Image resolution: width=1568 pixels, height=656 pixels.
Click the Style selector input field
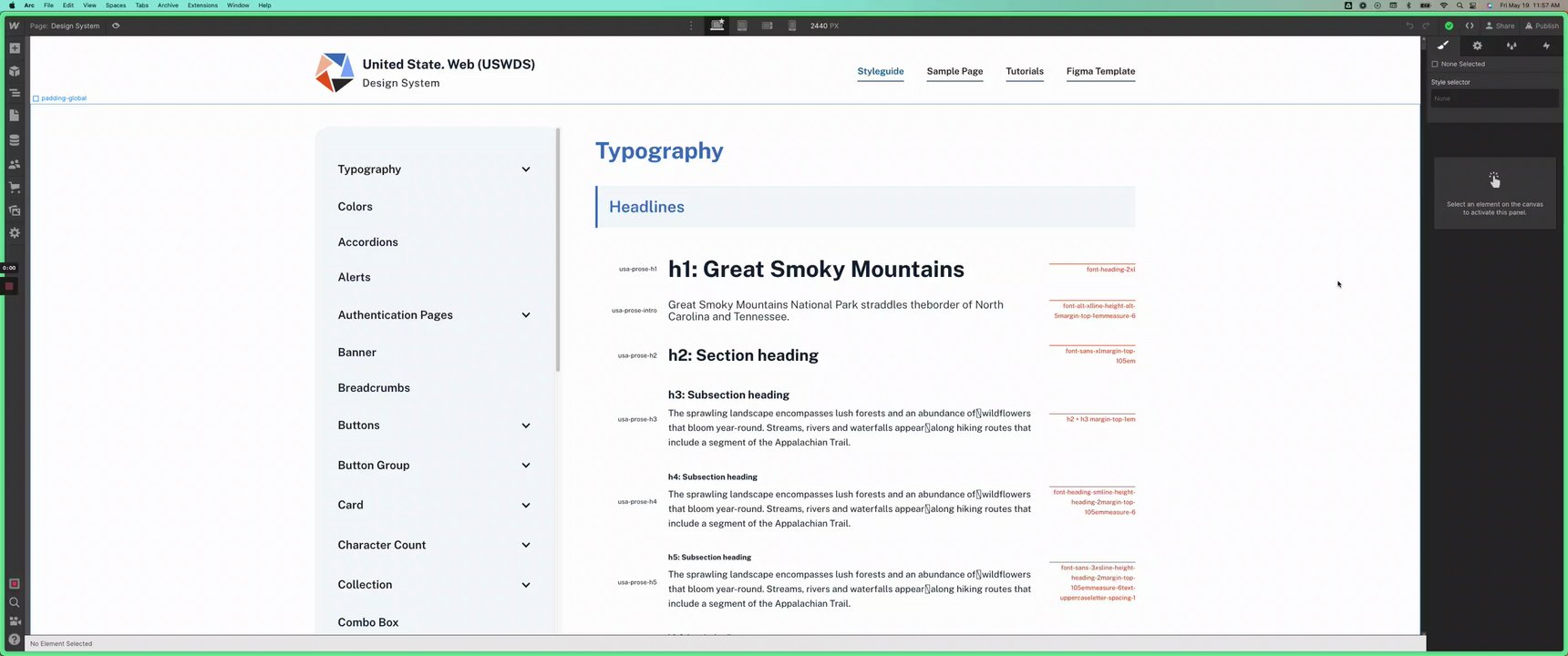1494,98
